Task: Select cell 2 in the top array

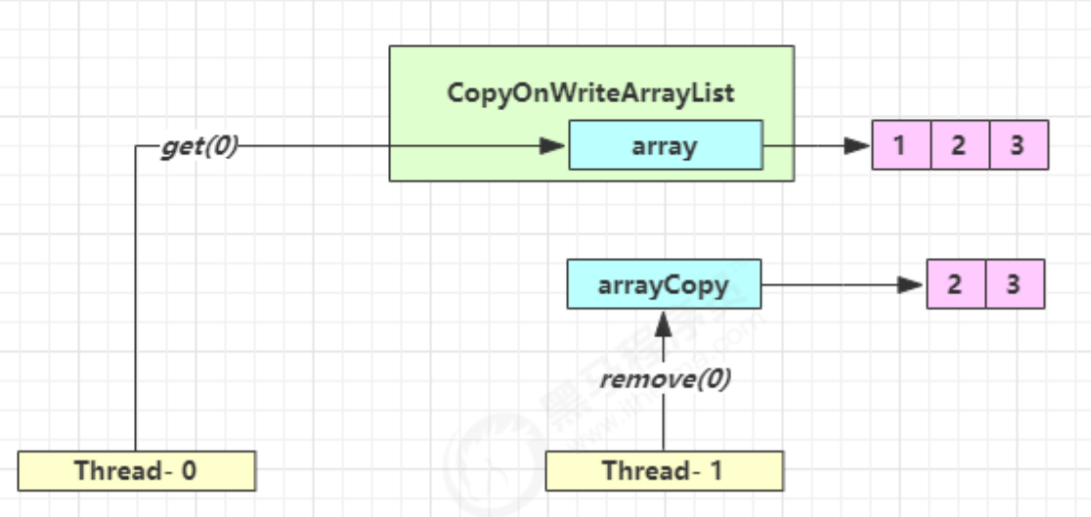Action: tap(959, 145)
